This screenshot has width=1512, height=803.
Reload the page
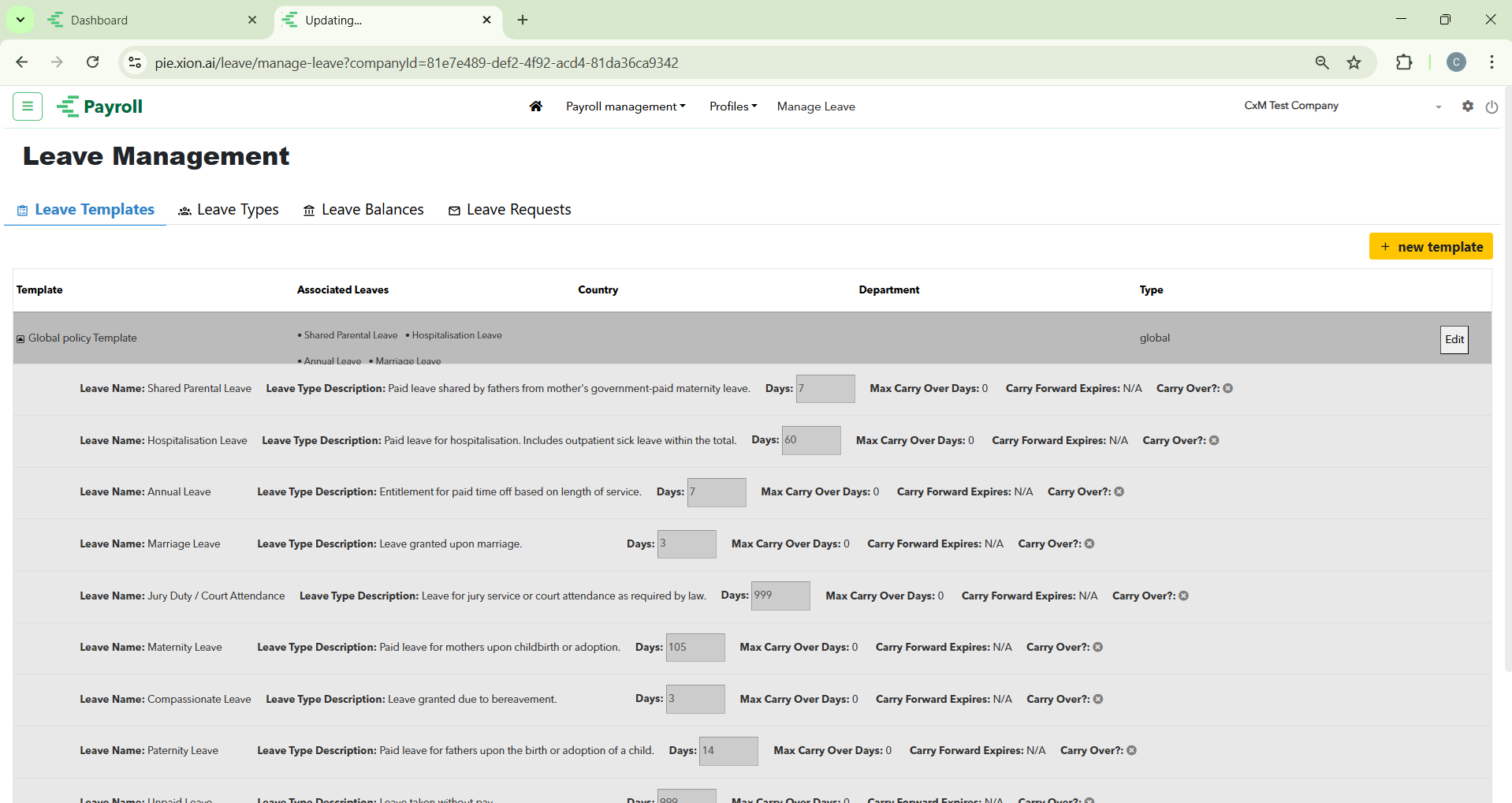click(93, 62)
